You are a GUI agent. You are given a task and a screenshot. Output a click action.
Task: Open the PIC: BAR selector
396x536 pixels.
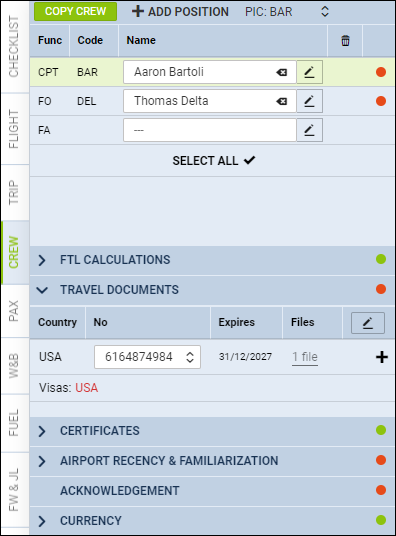coord(287,12)
